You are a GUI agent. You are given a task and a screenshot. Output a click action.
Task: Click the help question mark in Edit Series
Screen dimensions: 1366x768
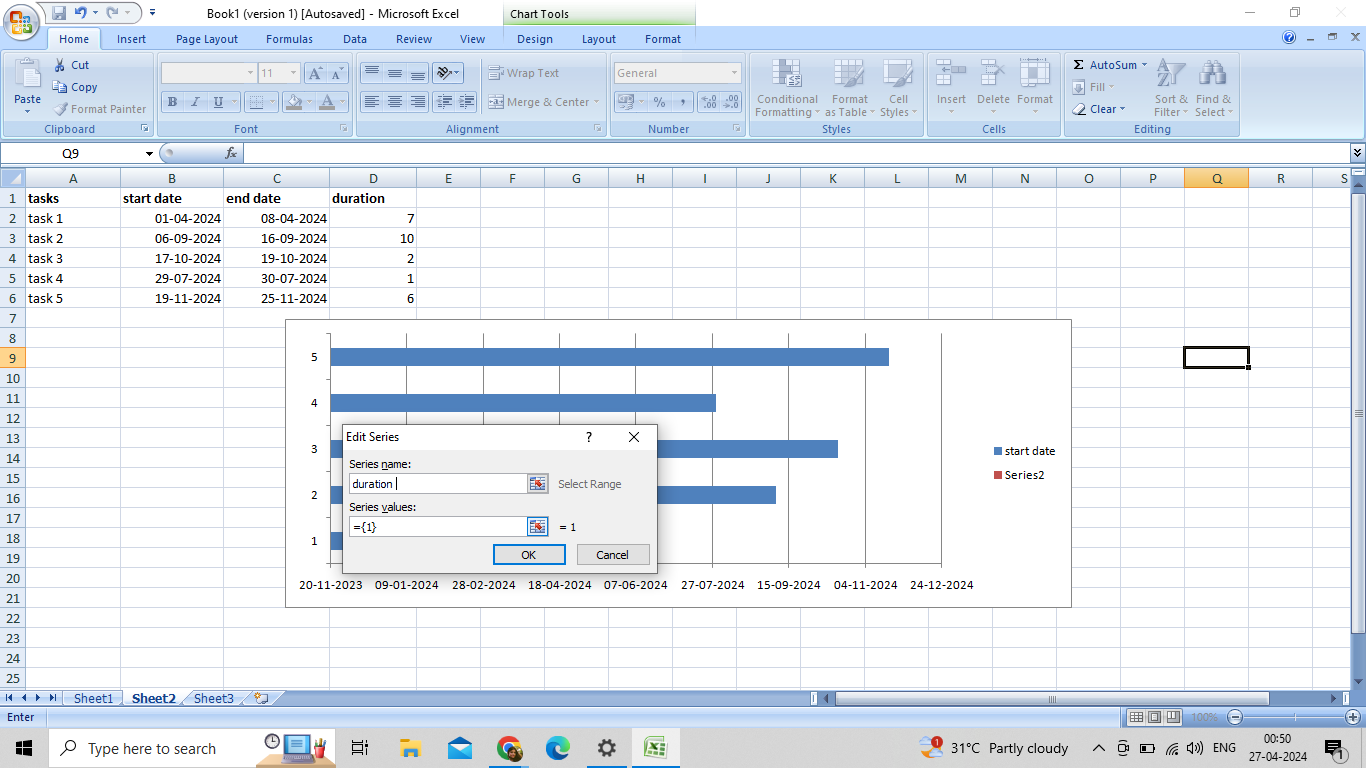[588, 437]
